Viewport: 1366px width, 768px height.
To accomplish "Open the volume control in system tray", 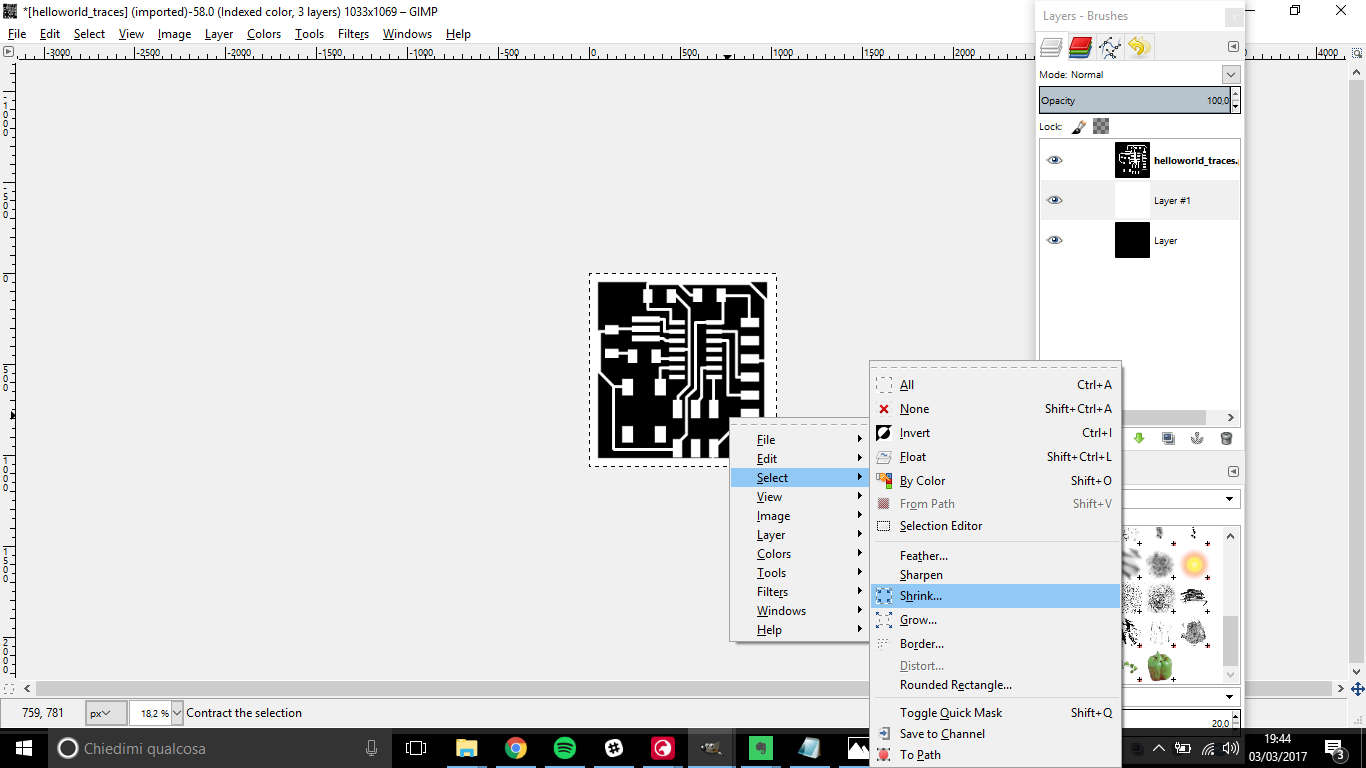I will 1230,748.
